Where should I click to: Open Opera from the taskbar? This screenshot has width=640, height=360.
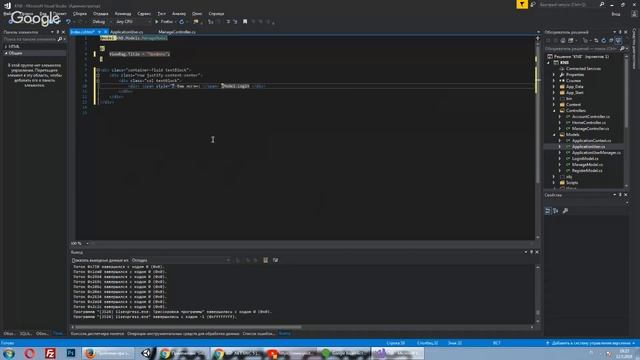(29, 353)
